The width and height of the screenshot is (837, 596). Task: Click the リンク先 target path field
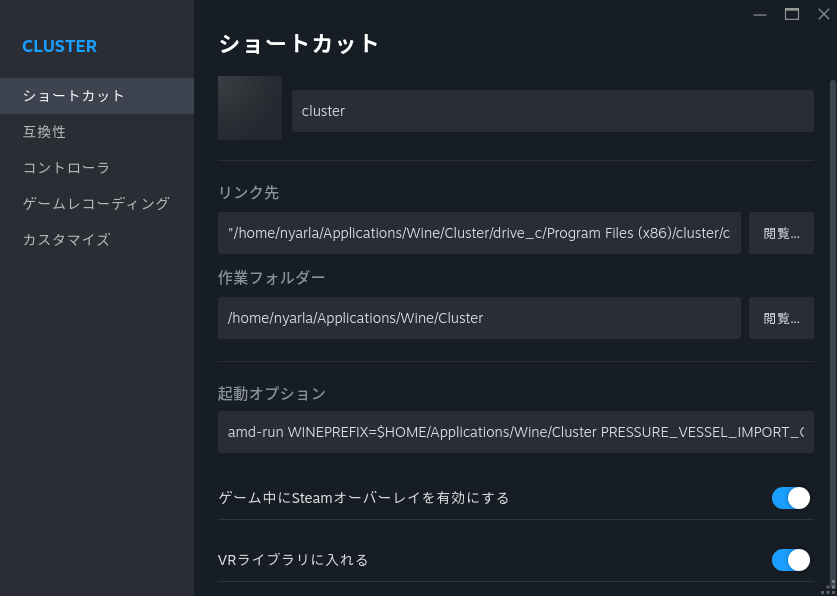(x=479, y=233)
